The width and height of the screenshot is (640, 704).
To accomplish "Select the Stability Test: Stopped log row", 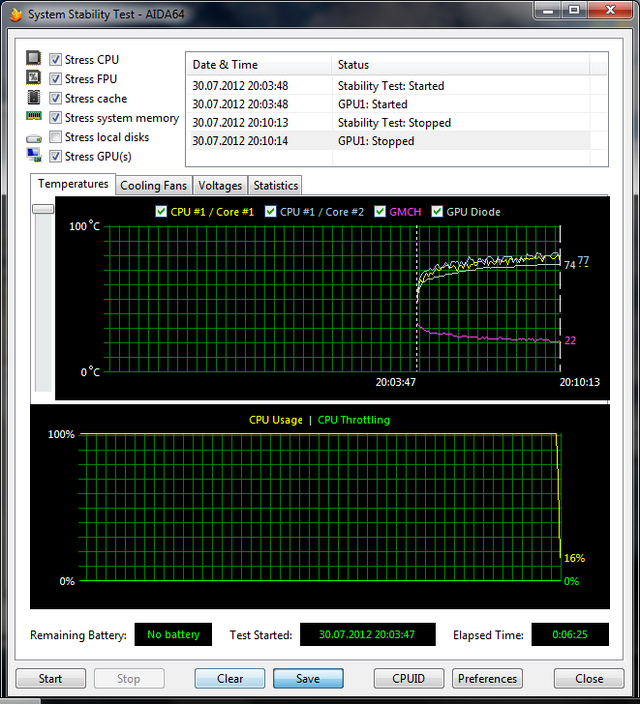I will click(394, 123).
